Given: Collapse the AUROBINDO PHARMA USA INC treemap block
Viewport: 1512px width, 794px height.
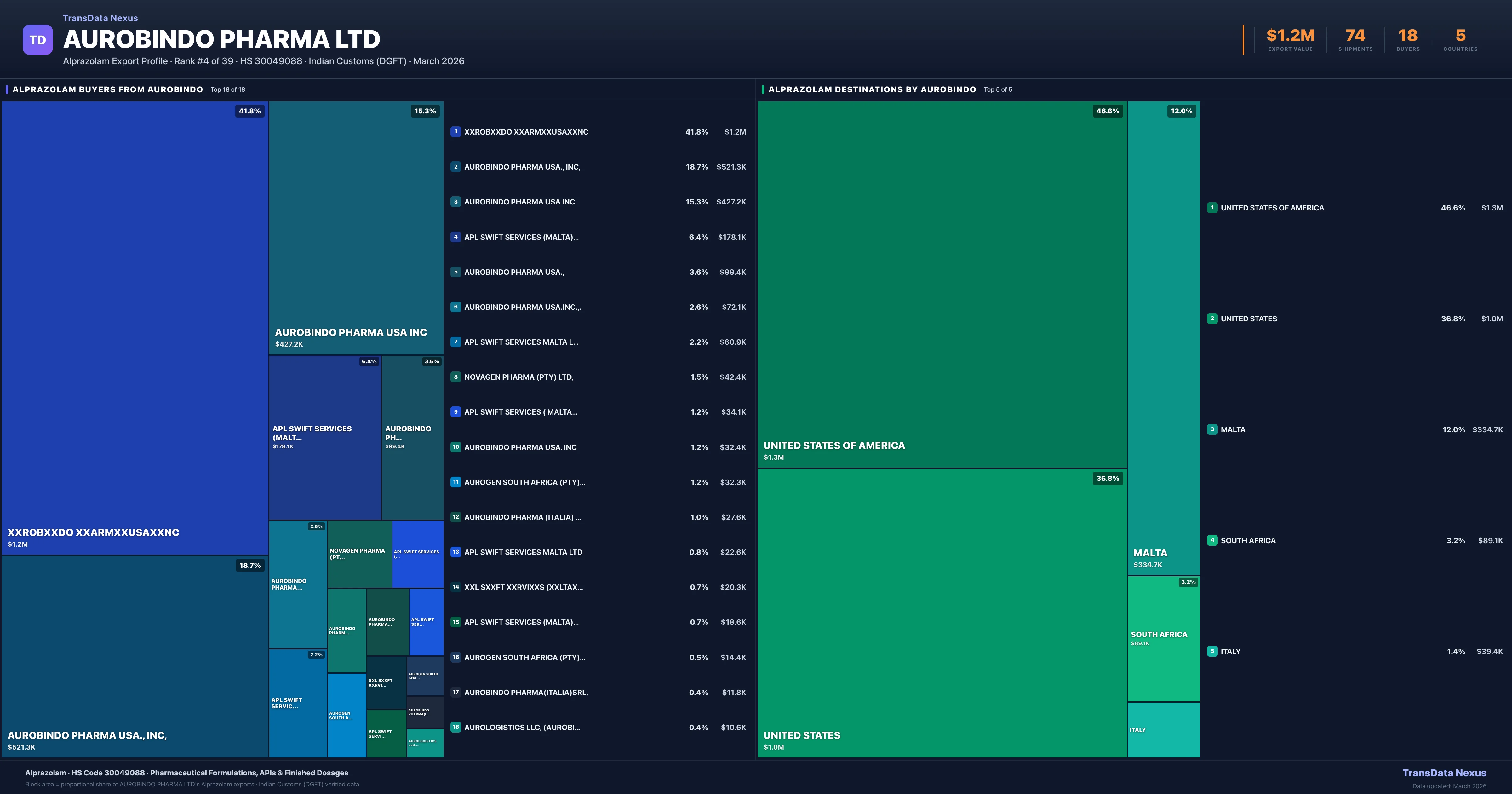Looking at the screenshot, I should point(355,229).
